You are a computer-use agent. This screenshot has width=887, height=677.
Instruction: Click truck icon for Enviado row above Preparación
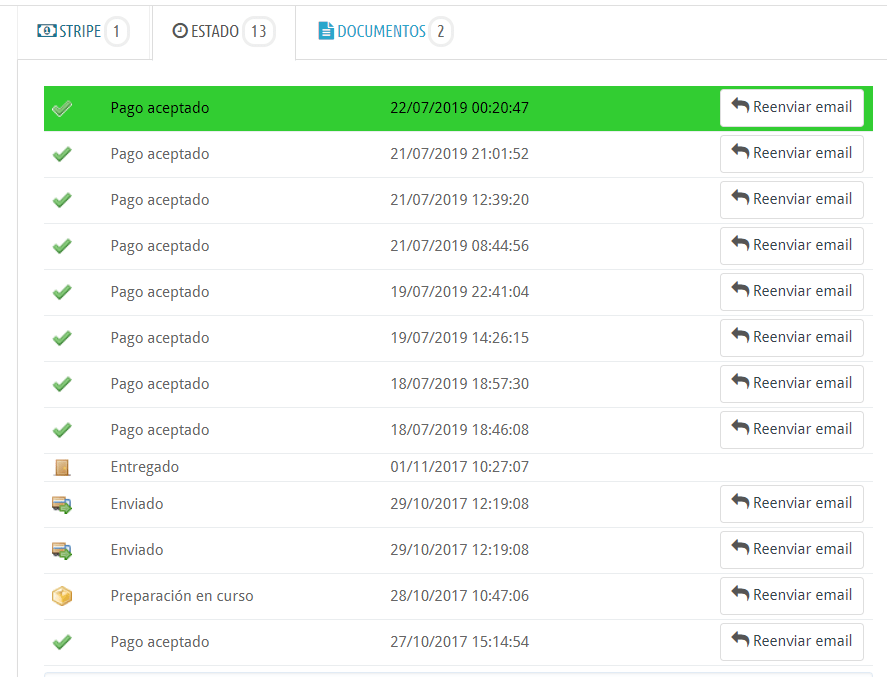point(62,550)
